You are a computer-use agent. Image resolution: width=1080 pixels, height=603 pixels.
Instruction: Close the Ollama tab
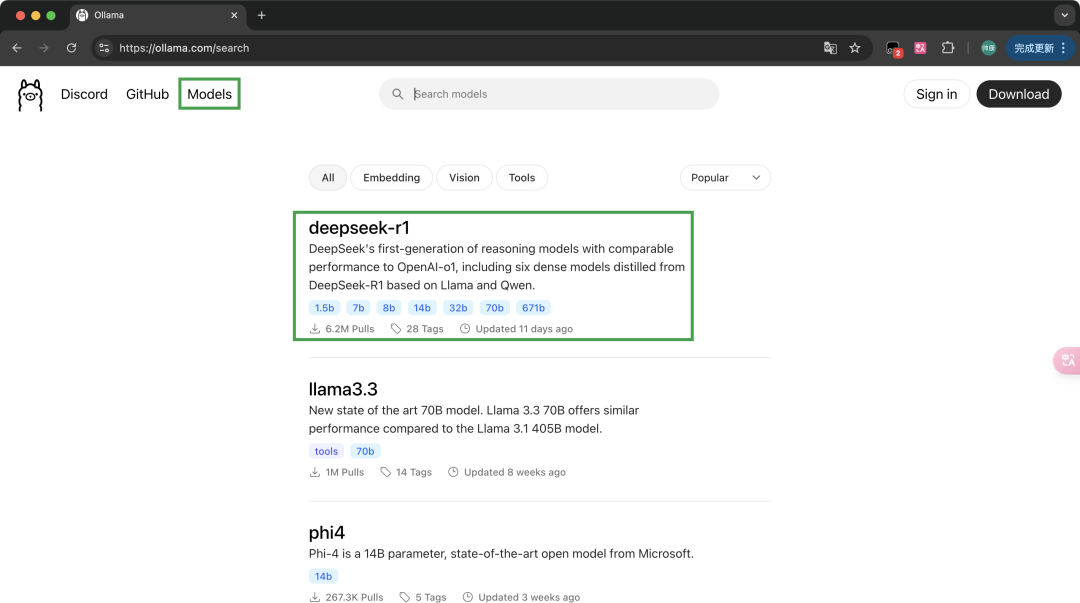point(234,15)
